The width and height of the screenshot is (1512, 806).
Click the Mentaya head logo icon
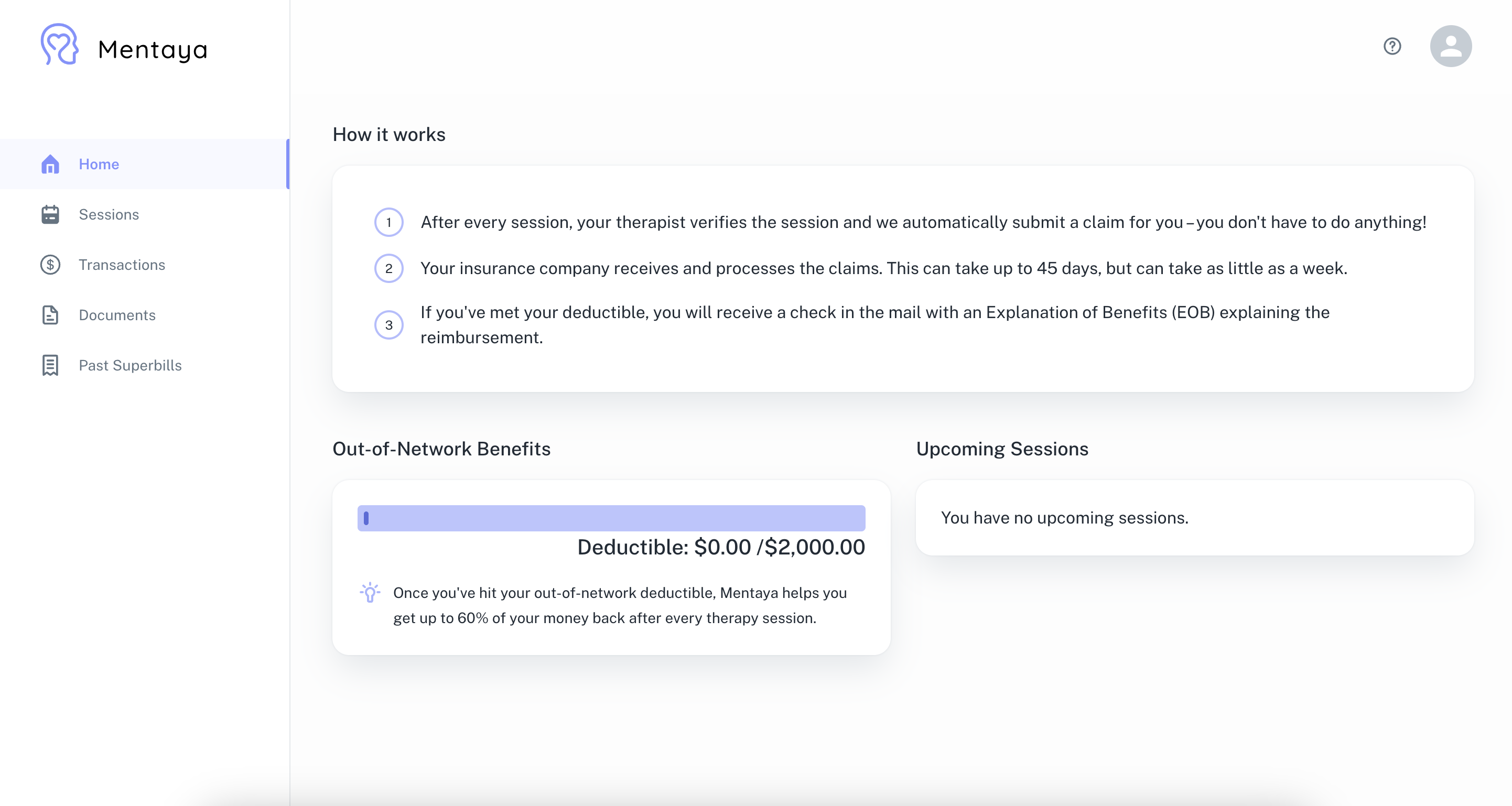[x=59, y=45]
